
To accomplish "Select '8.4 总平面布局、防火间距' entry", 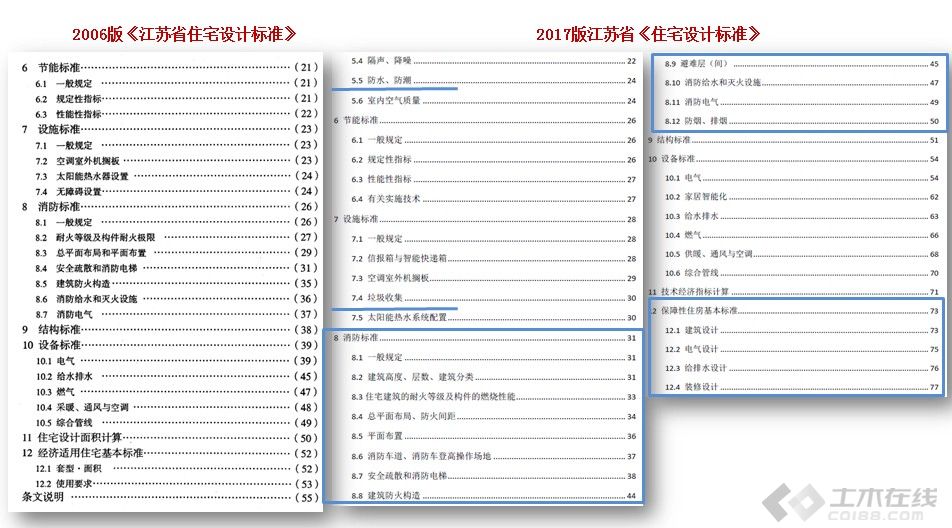I will 403,416.
